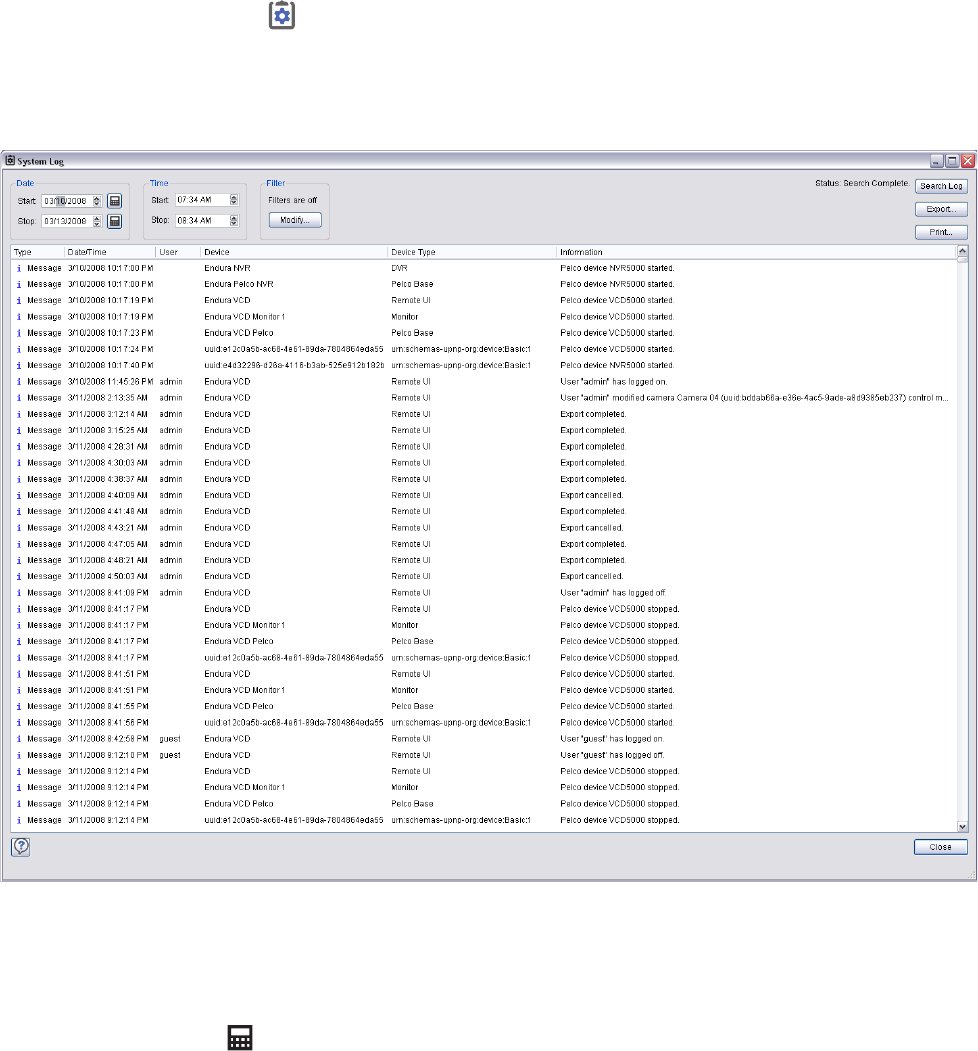Click the Modify... filter button
The image size is (978, 1051).
(295, 220)
